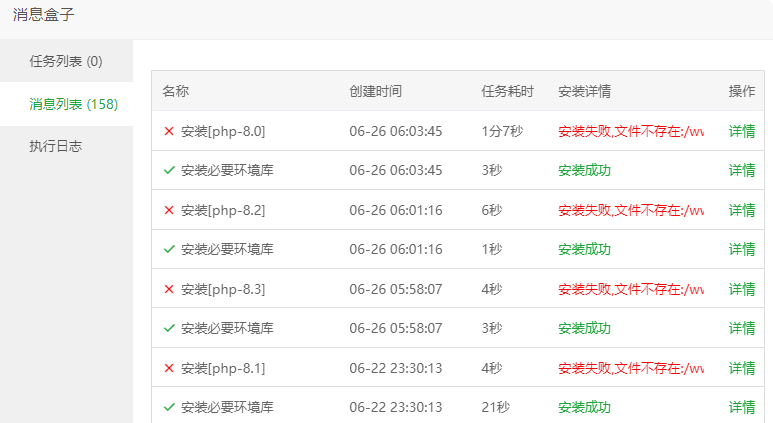Viewport: 773px width, 423px height.
Task: Click the 1分7秒 duration cell
Action: click(x=502, y=131)
